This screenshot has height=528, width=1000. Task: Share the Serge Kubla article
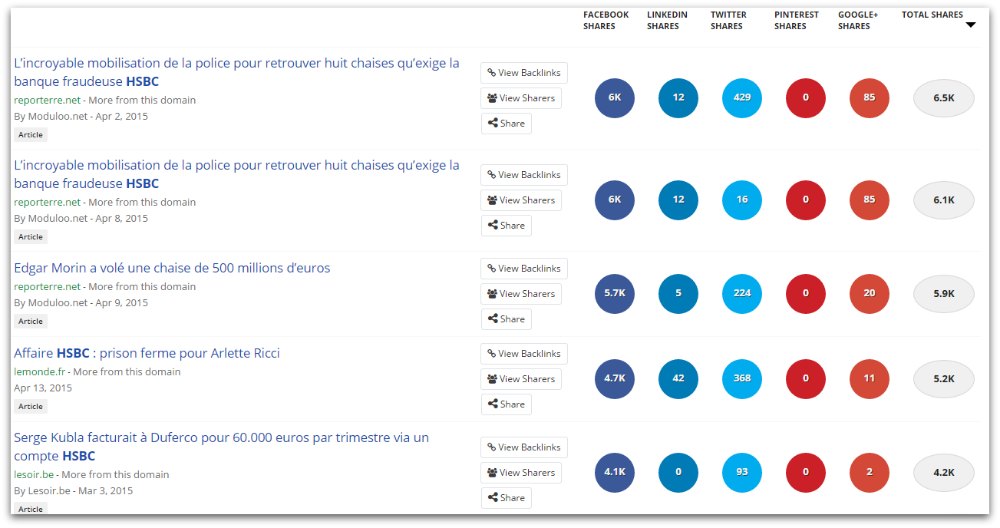[x=506, y=497]
